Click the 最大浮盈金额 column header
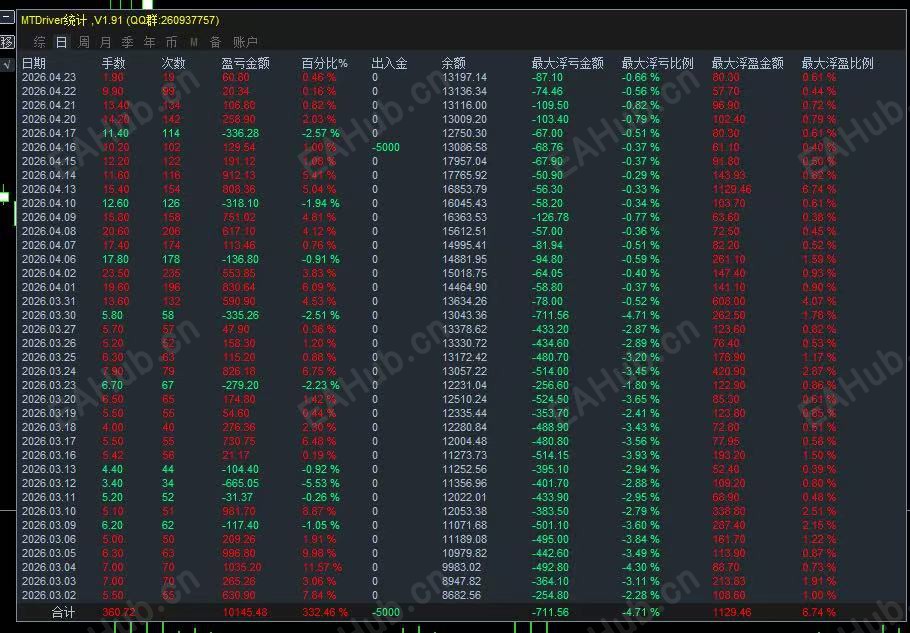The height and width of the screenshot is (633, 910). pos(748,63)
